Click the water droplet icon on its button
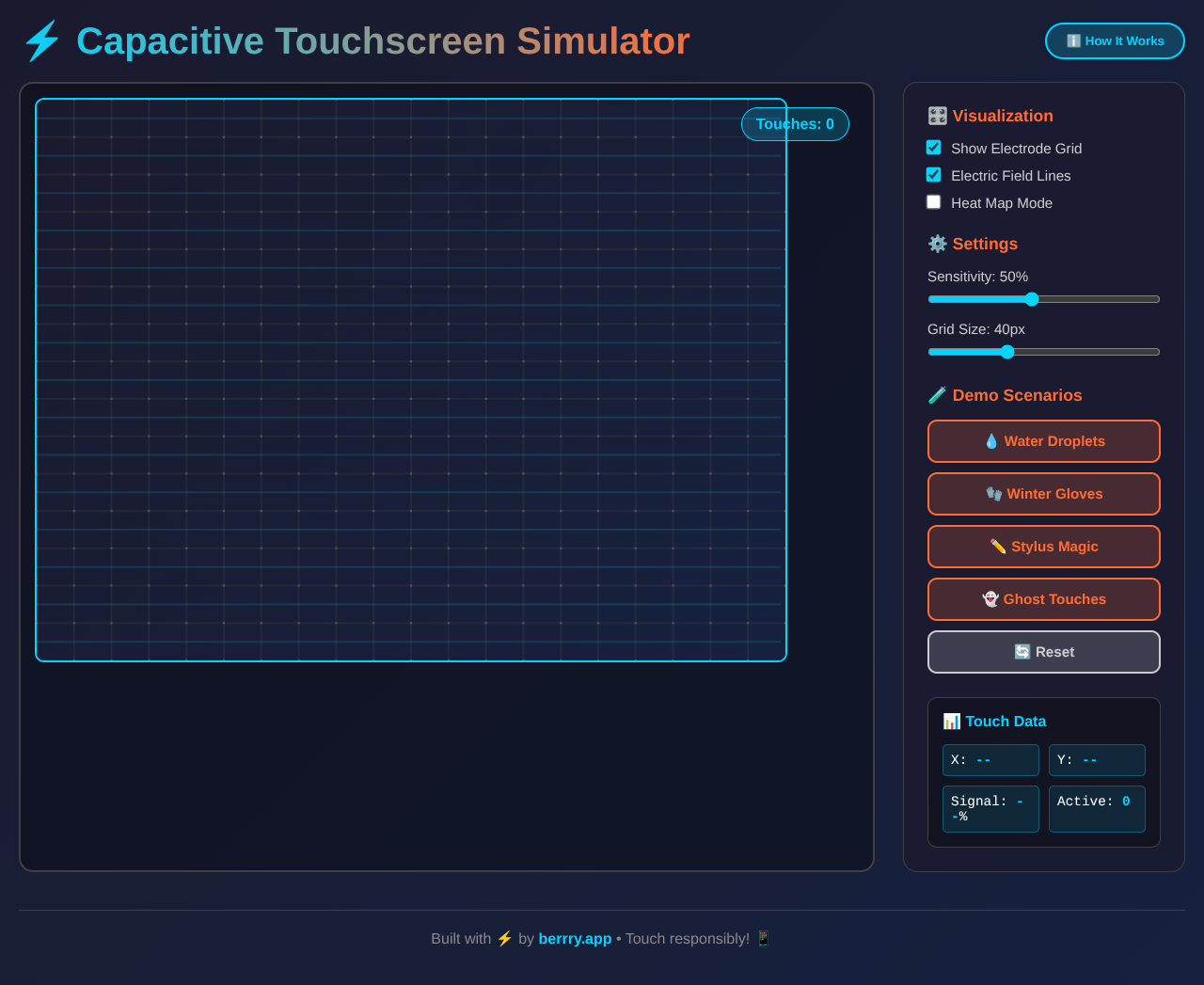 [x=991, y=440]
